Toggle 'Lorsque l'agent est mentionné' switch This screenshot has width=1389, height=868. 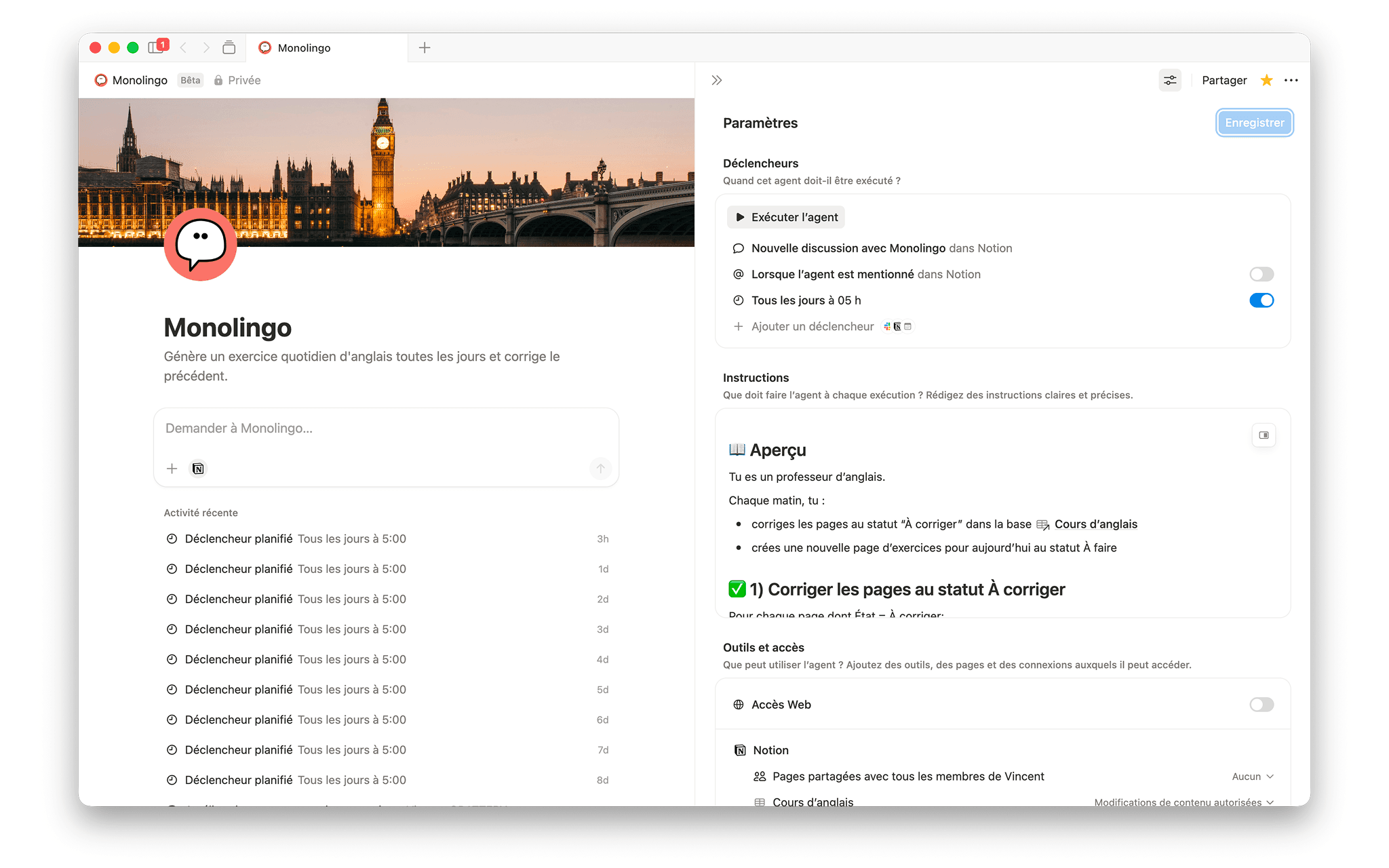pyautogui.click(x=1261, y=274)
